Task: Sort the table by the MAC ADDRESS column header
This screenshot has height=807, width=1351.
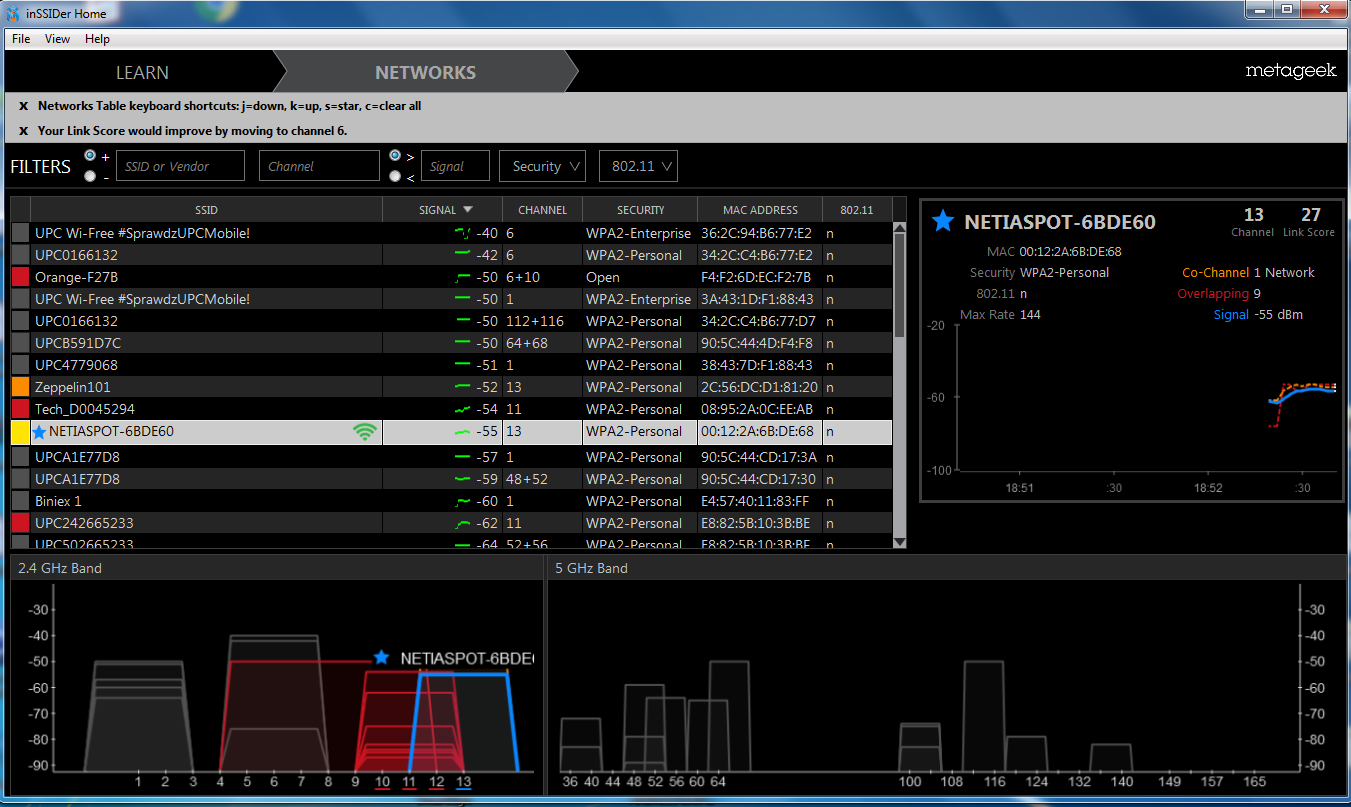Action: point(760,210)
